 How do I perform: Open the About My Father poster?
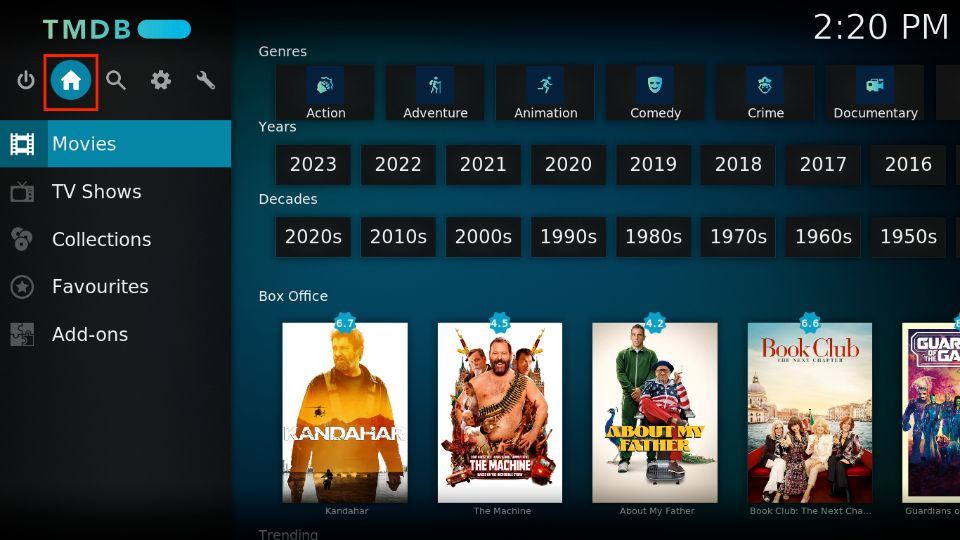coord(655,413)
